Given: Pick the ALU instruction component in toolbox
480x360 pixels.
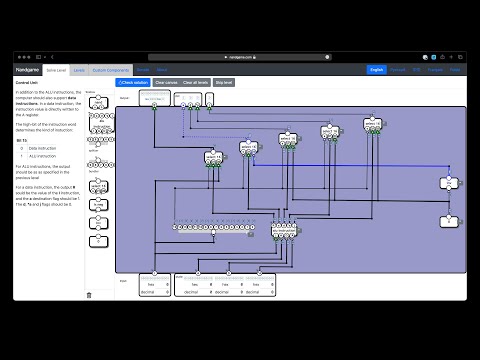Looking at the screenshot, I should tap(101, 123).
